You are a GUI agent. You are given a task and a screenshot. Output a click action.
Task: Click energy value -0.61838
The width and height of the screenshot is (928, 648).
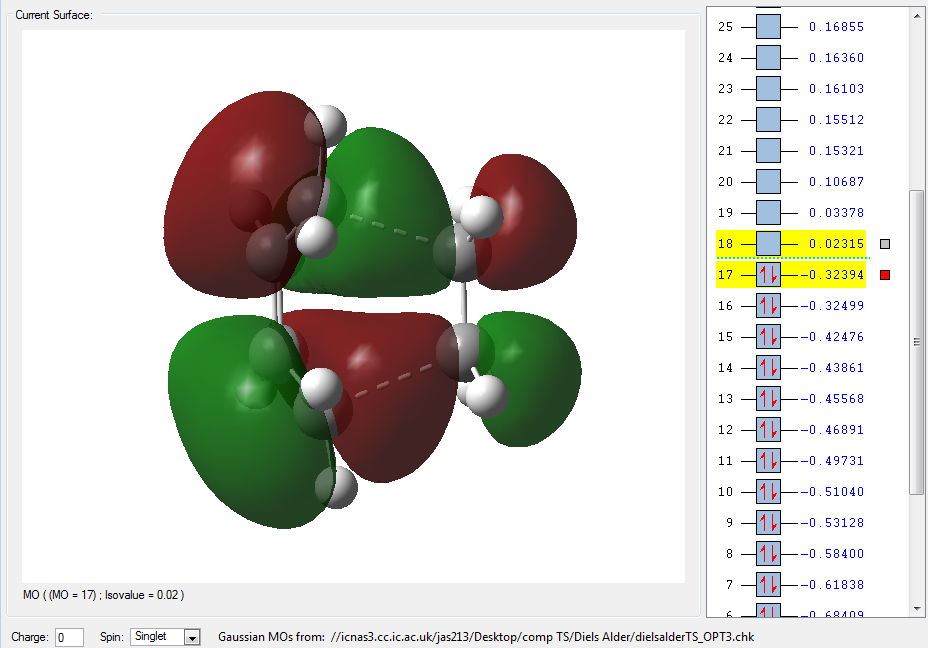[x=832, y=584]
